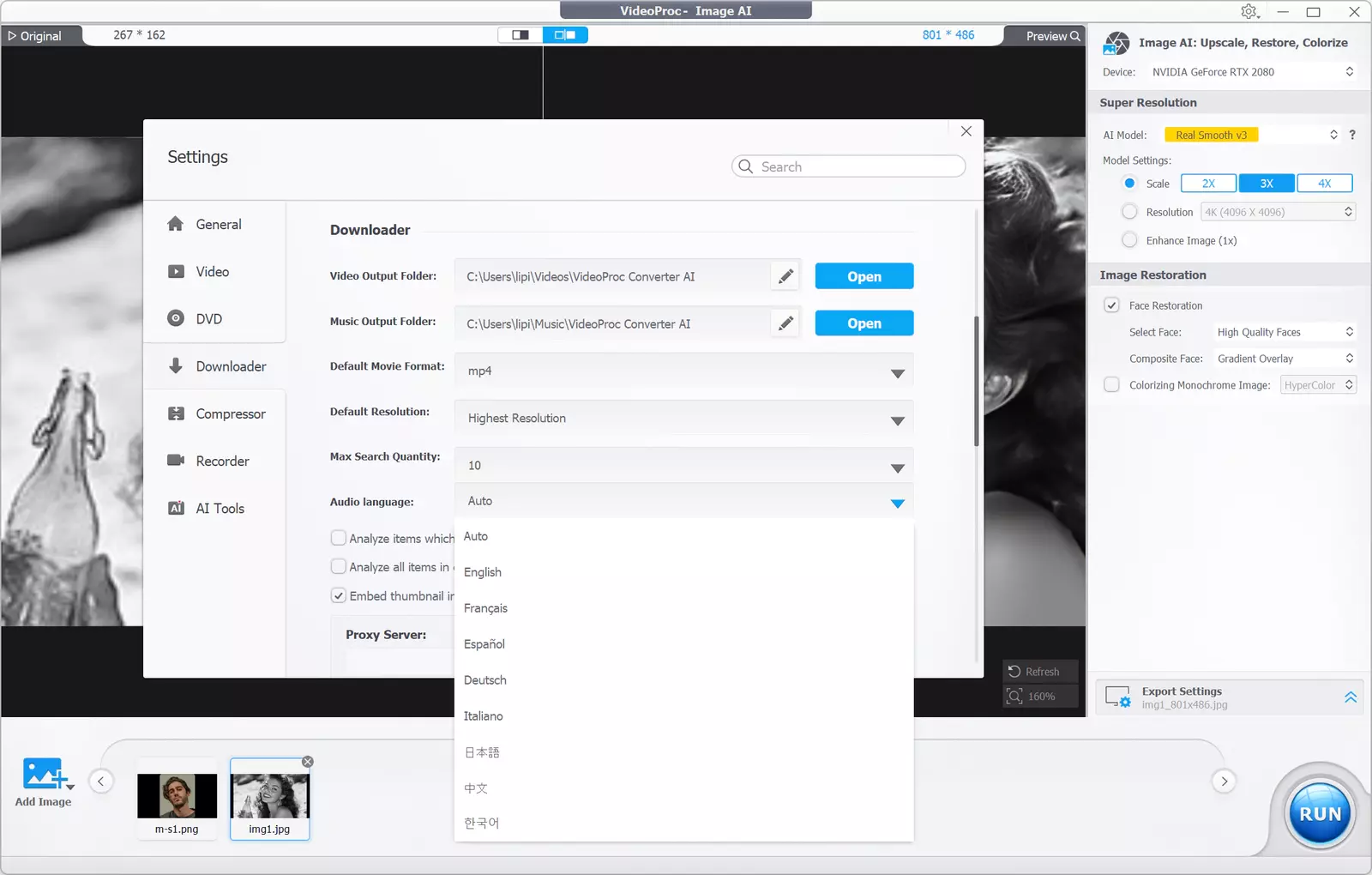The image size is (1372, 875).
Task: Open the Compressor settings tab
Action: pos(231,413)
